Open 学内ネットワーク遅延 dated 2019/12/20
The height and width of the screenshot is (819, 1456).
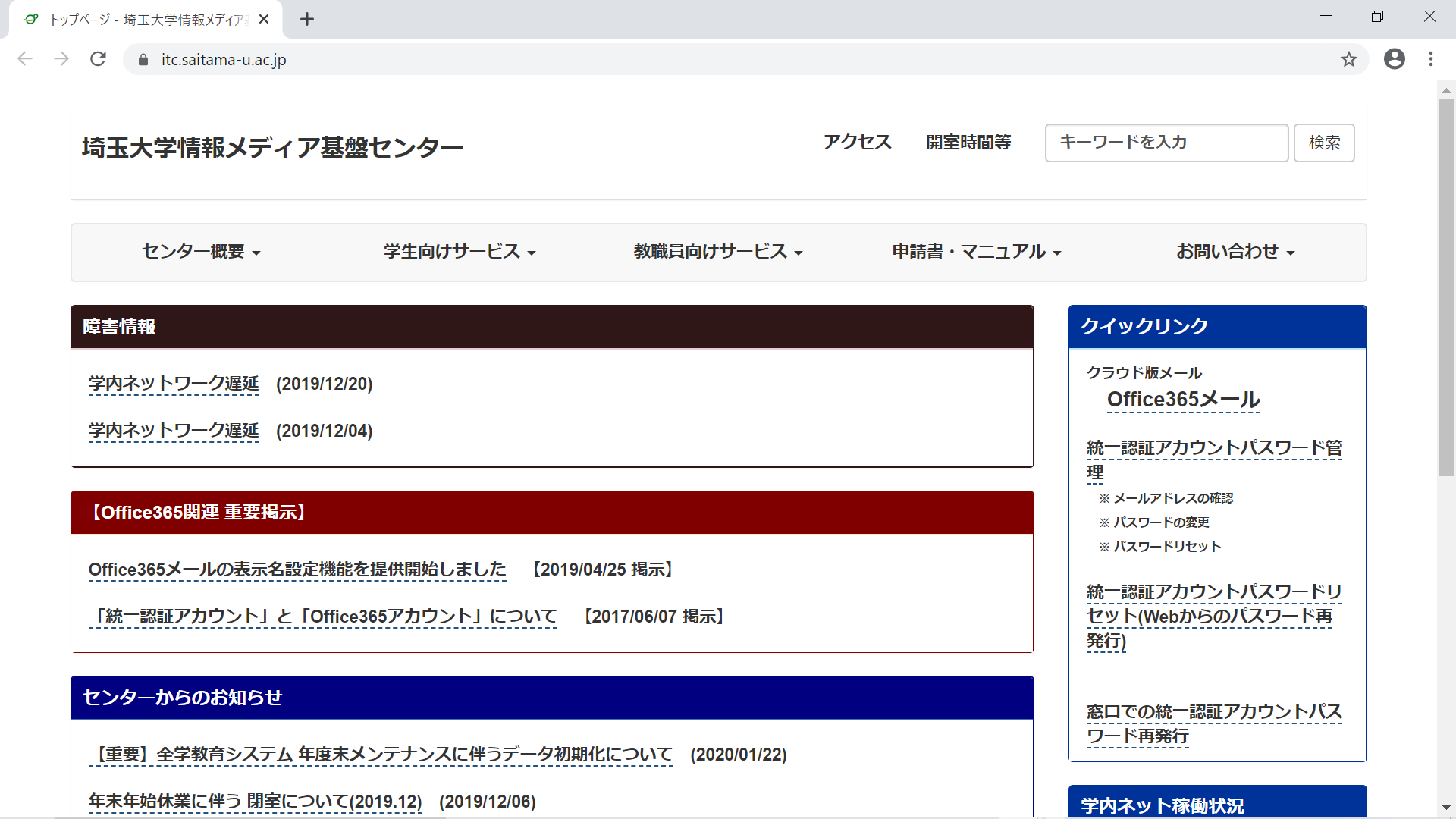tap(174, 384)
